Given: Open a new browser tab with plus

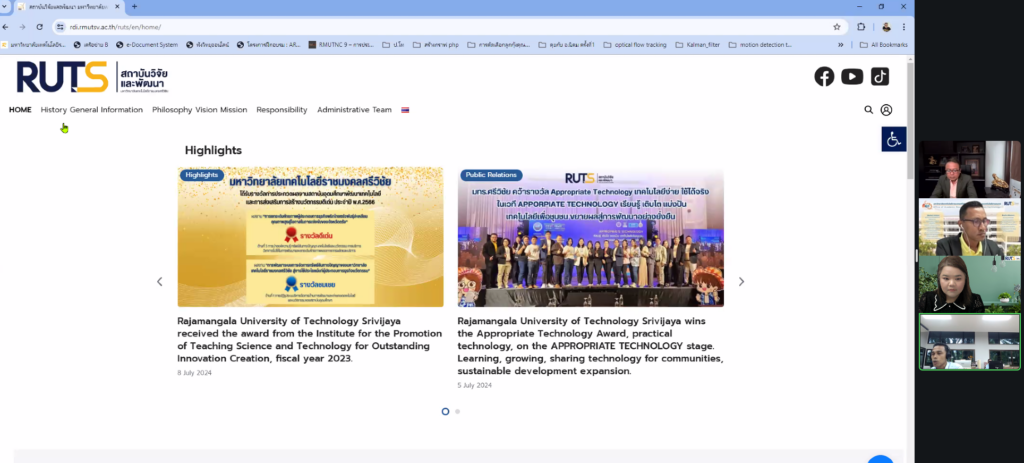Looking at the screenshot, I should click(x=134, y=7).
